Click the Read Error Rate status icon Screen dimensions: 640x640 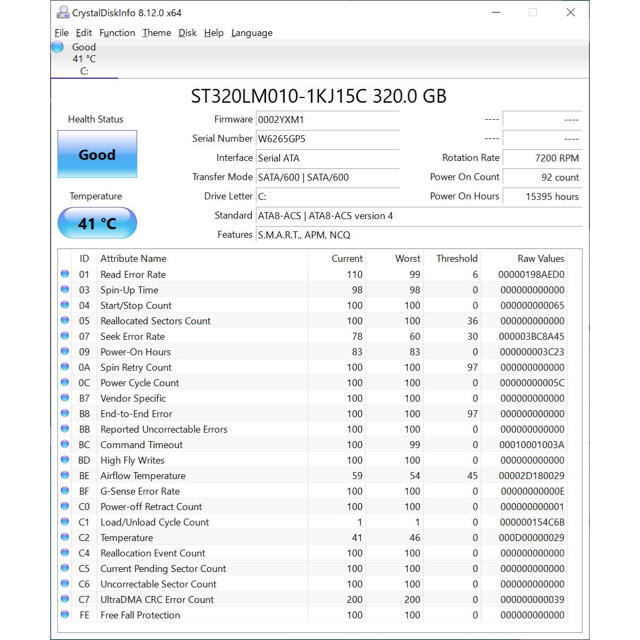pyautogui.click(x=65, y=274)
